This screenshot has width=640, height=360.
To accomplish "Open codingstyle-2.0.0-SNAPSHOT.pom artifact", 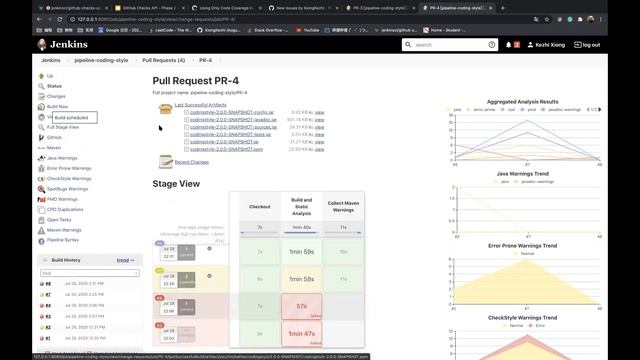I will click(x=226, y=149).
